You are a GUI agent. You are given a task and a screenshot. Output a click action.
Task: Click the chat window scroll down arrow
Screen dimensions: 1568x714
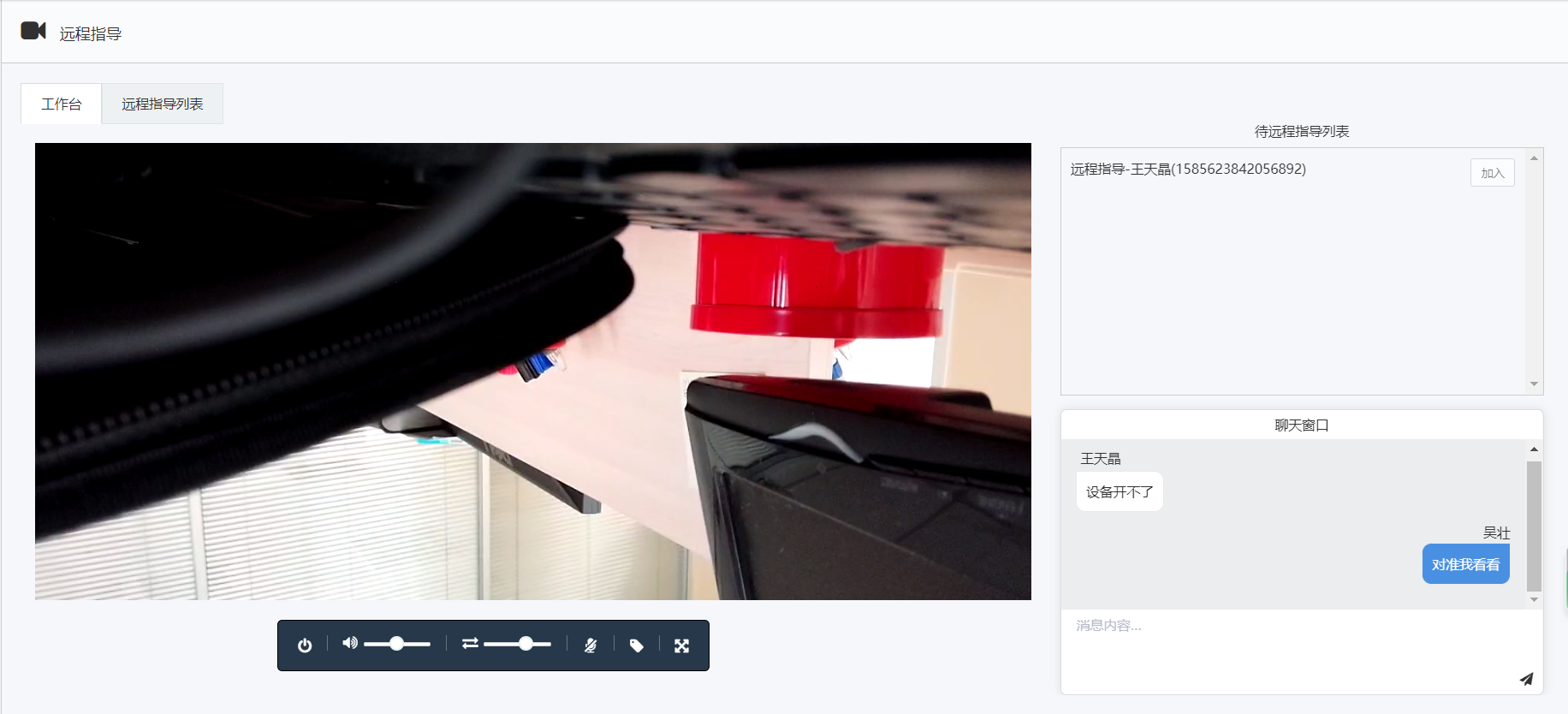pyautogui.click(x=1534, y=599)
